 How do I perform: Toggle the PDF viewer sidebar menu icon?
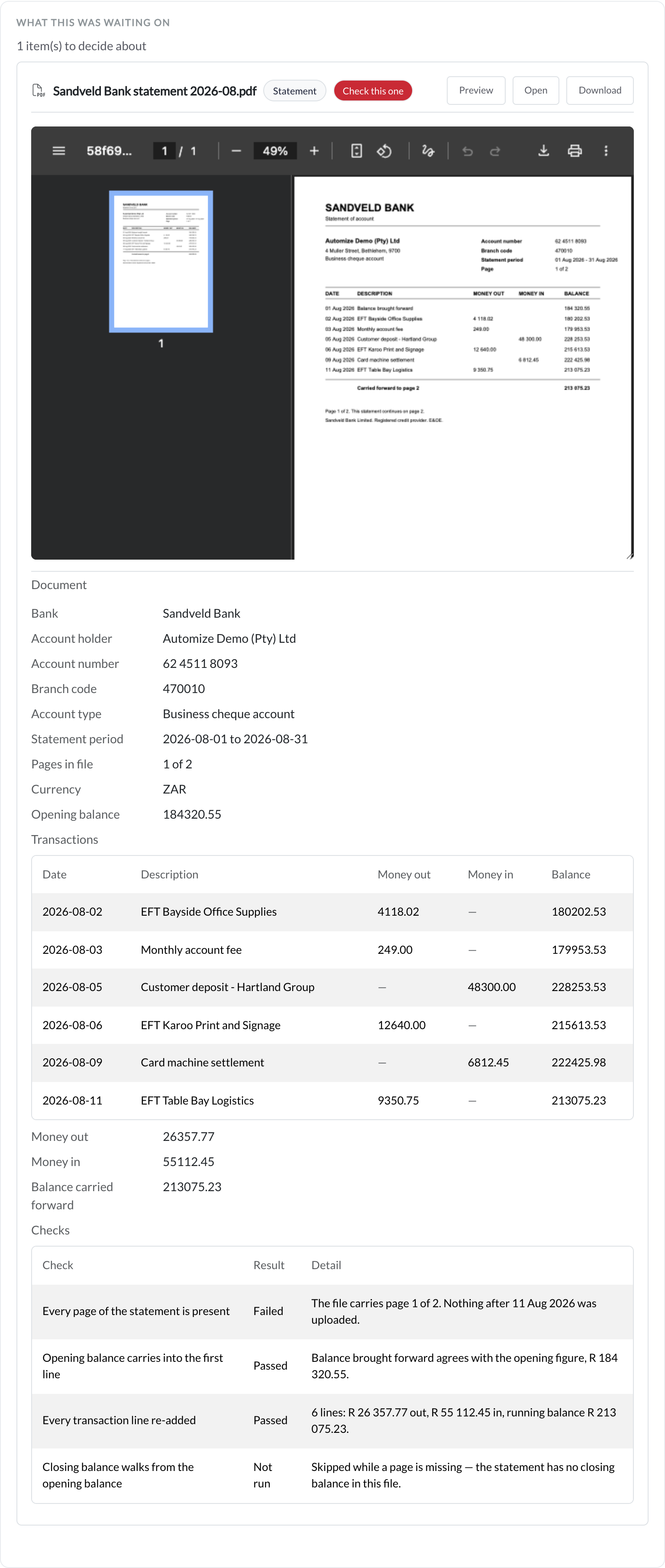[58, 151]
